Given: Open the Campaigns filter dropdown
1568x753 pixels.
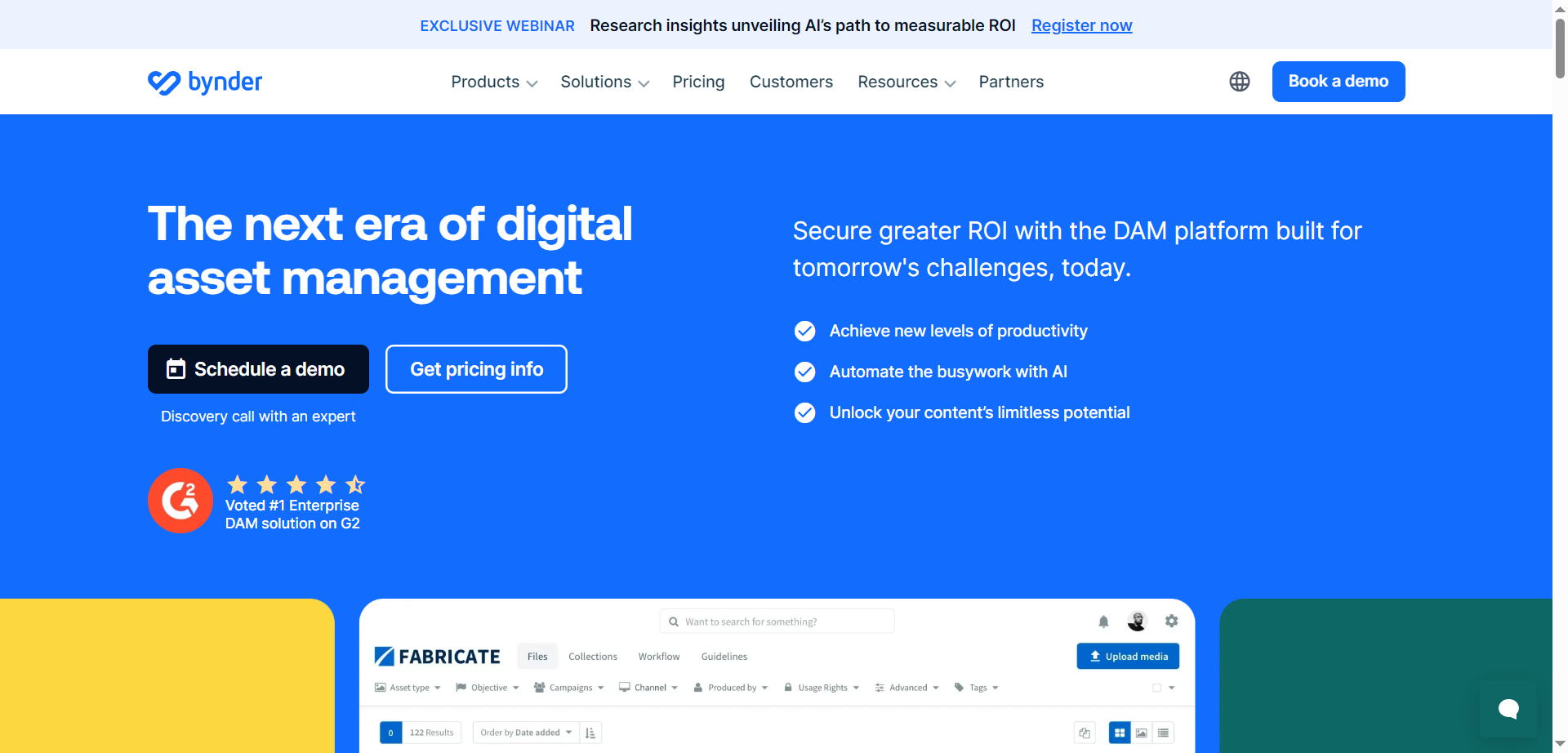Looking at the screenshot, I should coord(569,688).
